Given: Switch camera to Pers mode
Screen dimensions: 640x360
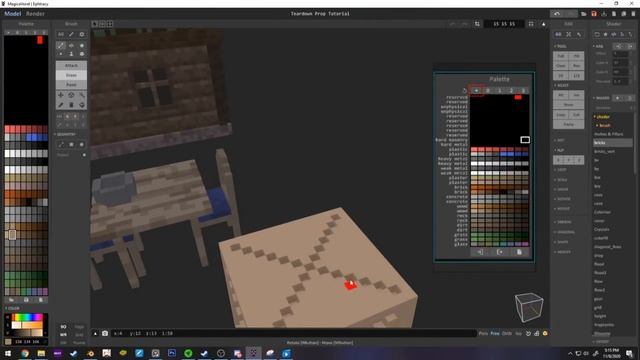Looking at the screenshot, I should point(483,333).
